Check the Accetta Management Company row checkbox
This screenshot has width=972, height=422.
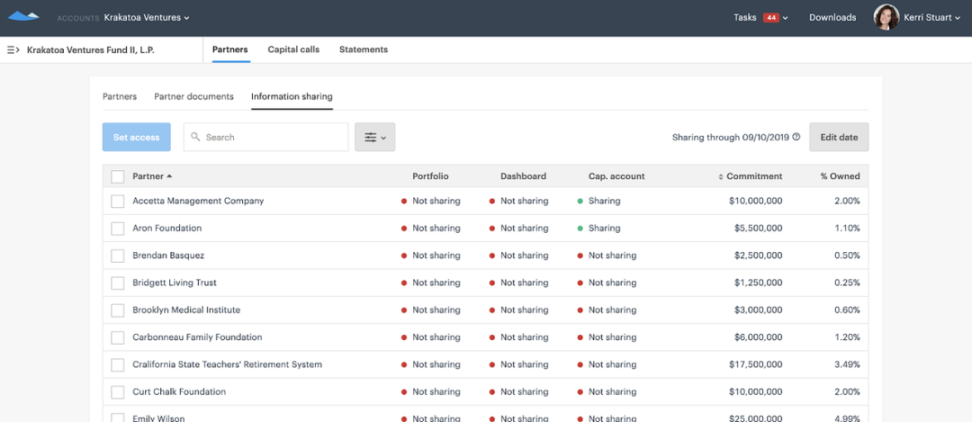point(118,201)
